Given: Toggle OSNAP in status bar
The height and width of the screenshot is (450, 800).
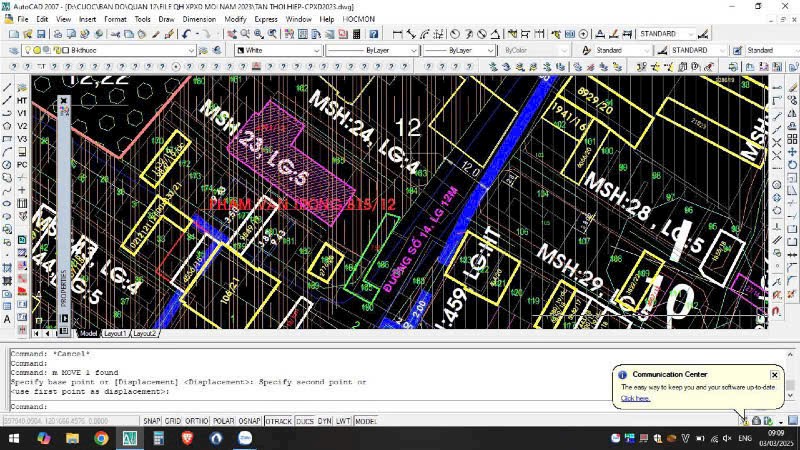Looking at the screenshot, I should [x=249, y=421].
